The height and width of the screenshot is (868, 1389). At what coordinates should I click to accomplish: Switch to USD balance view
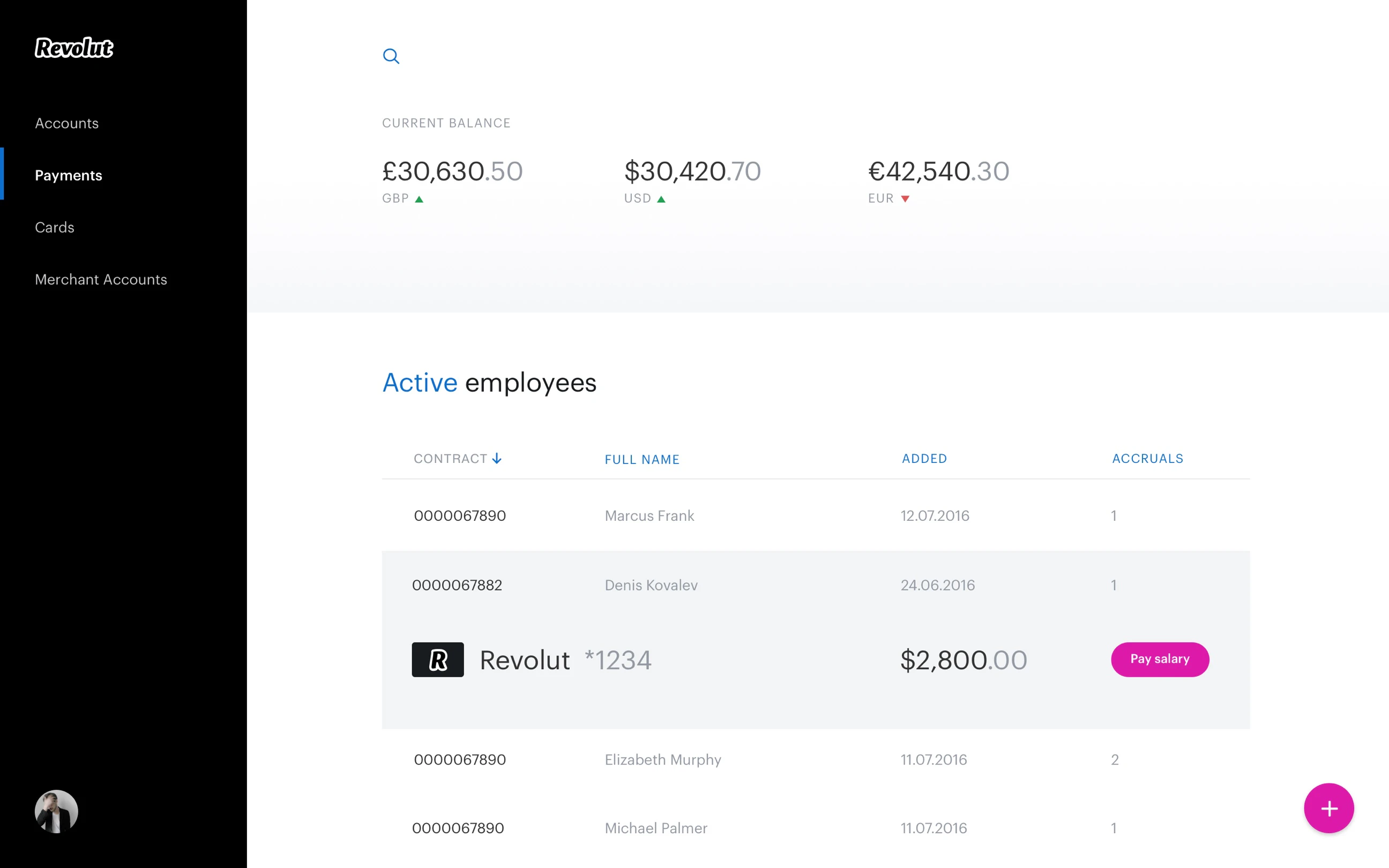point(692,171)
